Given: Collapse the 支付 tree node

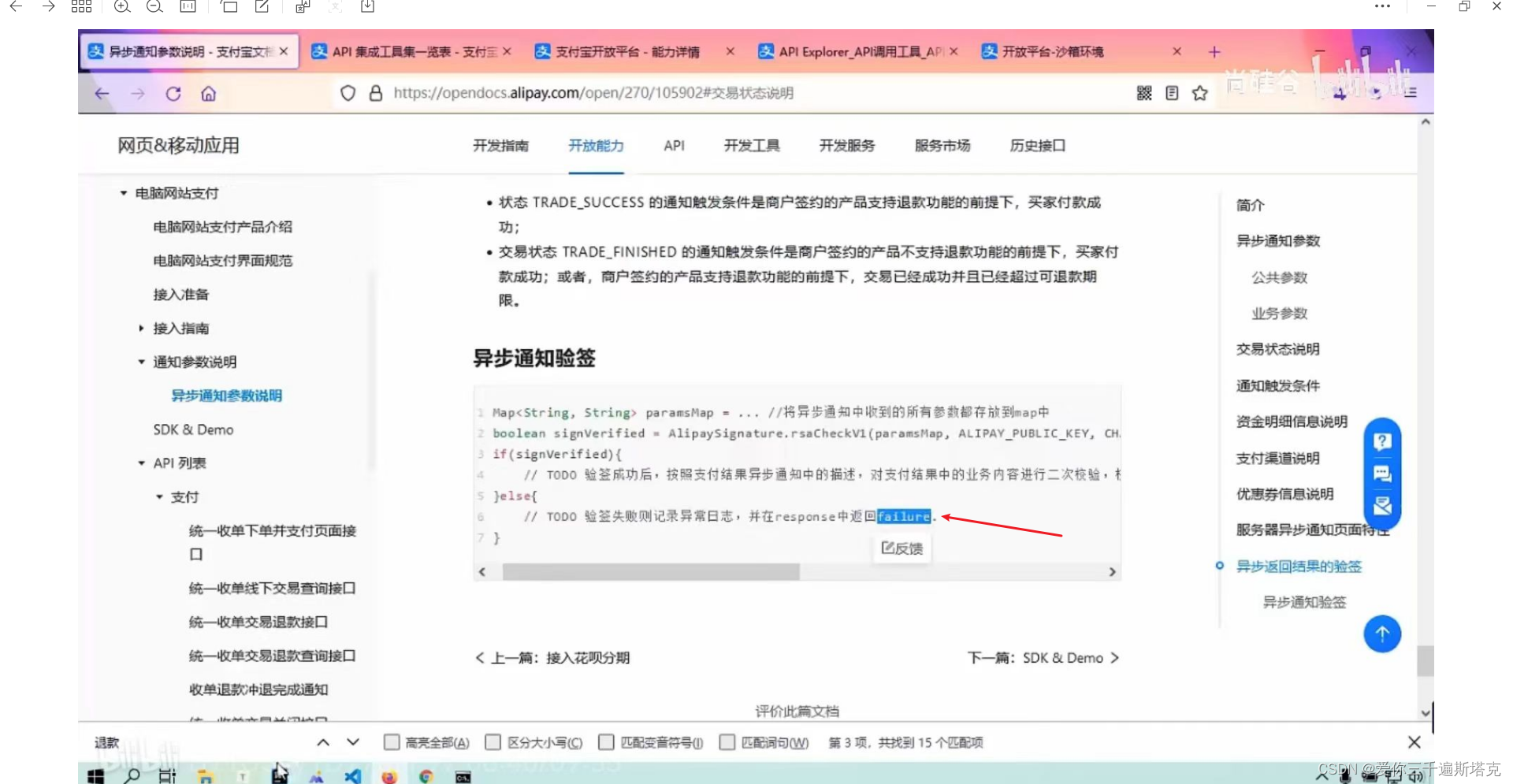Looking at the screenshot, I should (159, 497).
